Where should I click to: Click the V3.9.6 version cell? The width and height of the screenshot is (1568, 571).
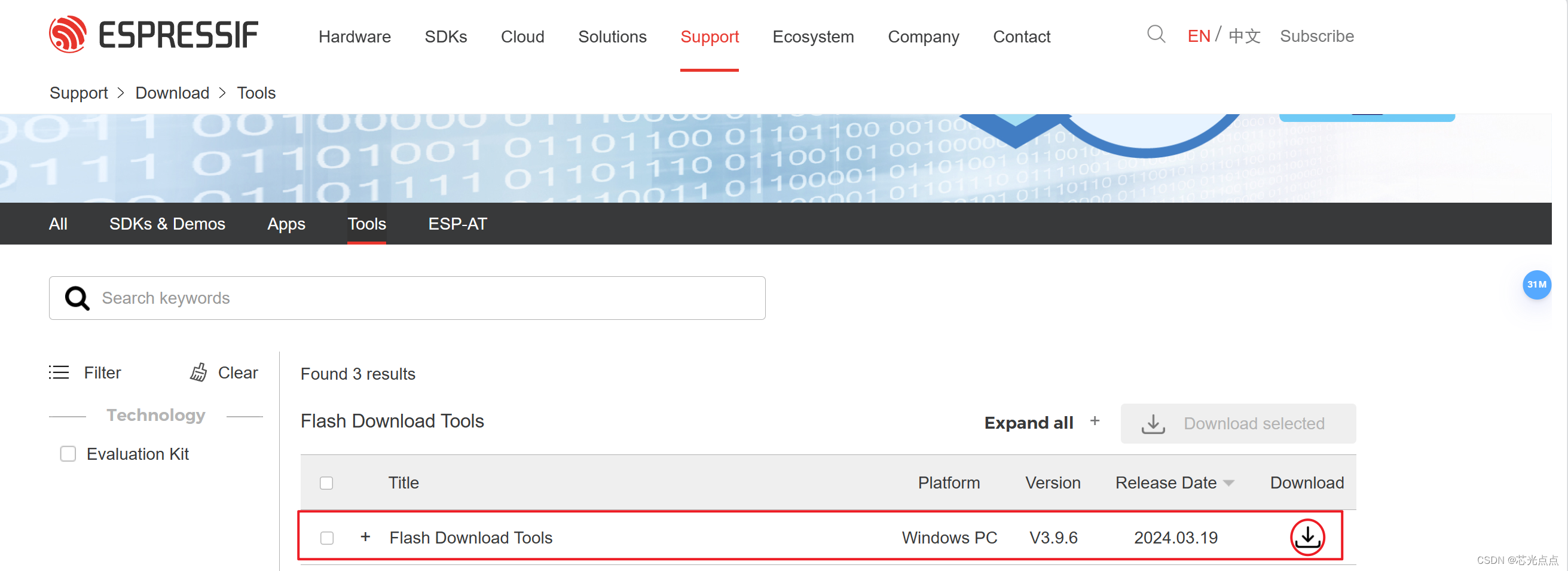point(1054,538)
